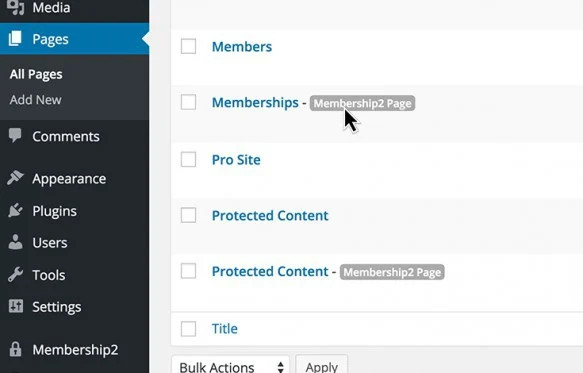583x373 pixels.
Task: Open Settings sliders icon
Action: (16, 306)
